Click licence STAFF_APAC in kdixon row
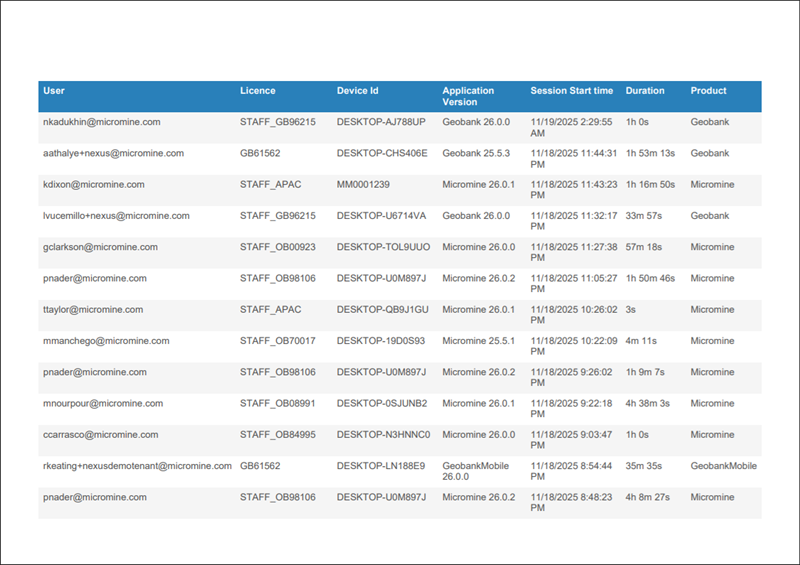The width and height of the screenshot is (800, 565). point(270,184)
